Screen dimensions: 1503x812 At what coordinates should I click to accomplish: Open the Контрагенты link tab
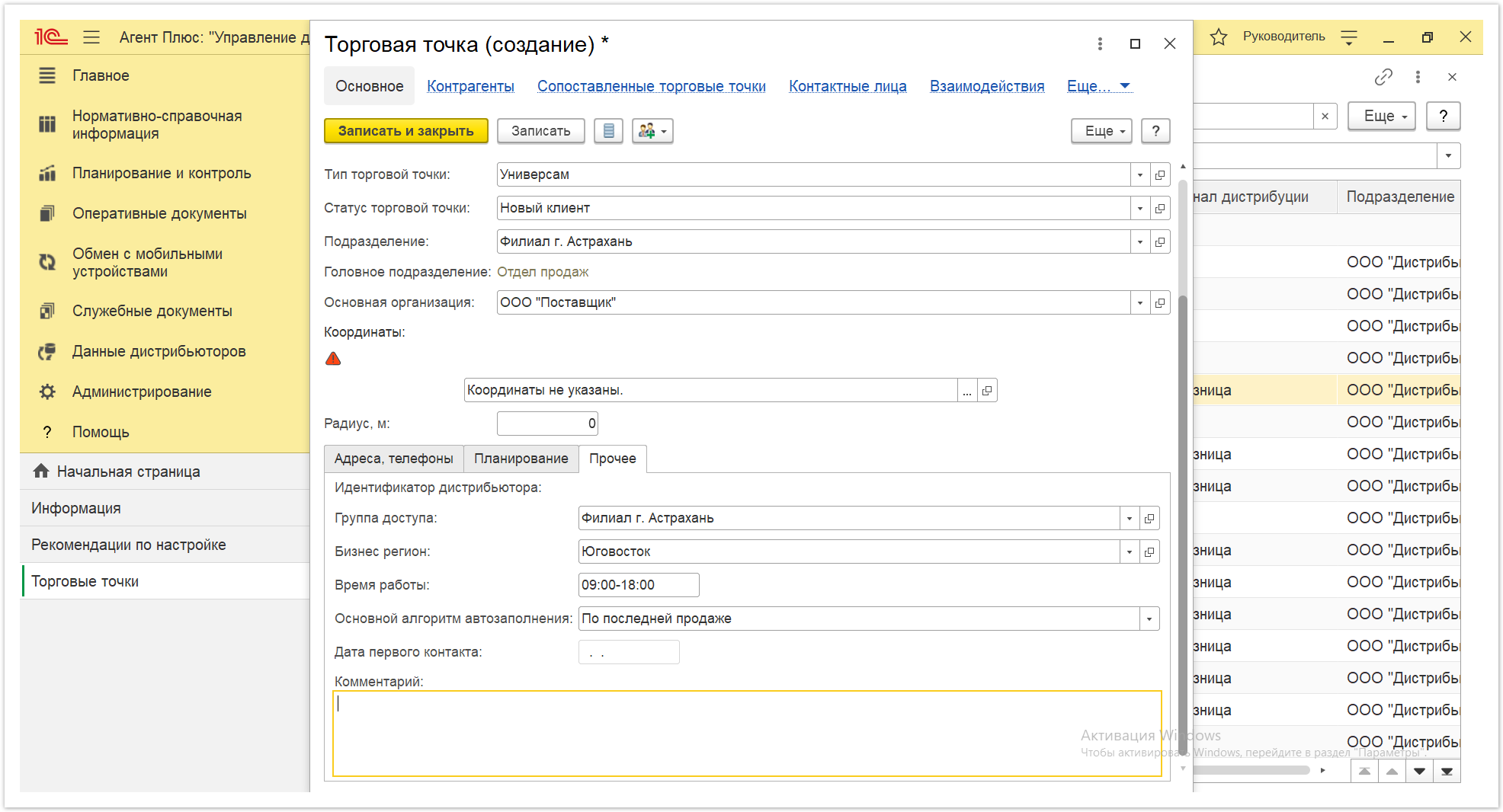point(470,86)
